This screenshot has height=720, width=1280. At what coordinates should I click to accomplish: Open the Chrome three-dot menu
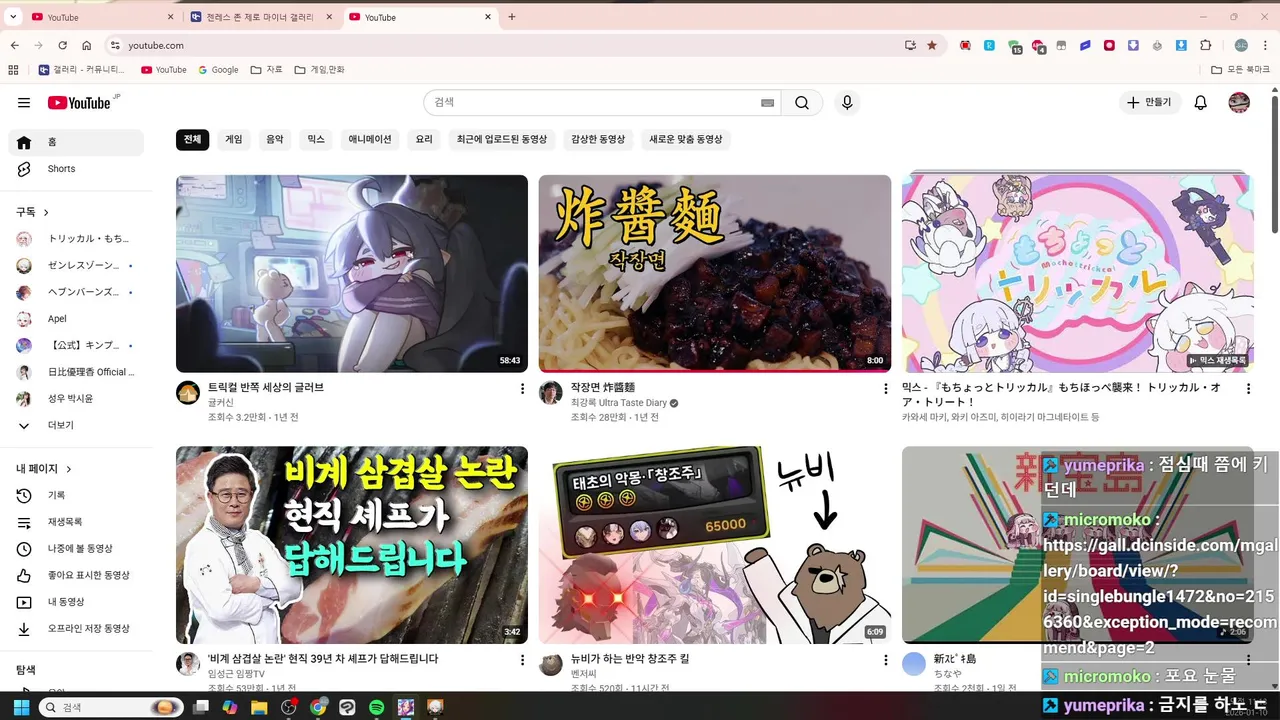[x=1267, y=45]
